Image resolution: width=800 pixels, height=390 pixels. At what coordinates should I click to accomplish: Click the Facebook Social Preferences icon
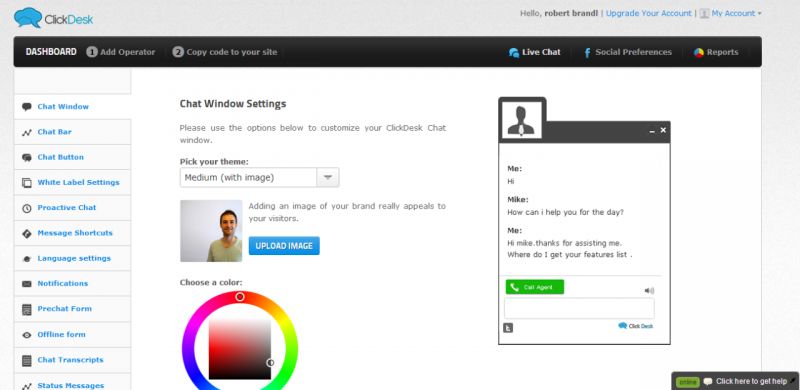pyautogui.click(x=587, y=53)
